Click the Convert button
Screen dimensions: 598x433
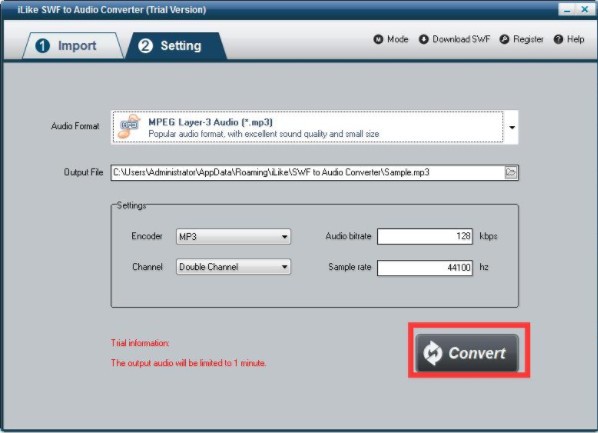[x=467, y=353]
